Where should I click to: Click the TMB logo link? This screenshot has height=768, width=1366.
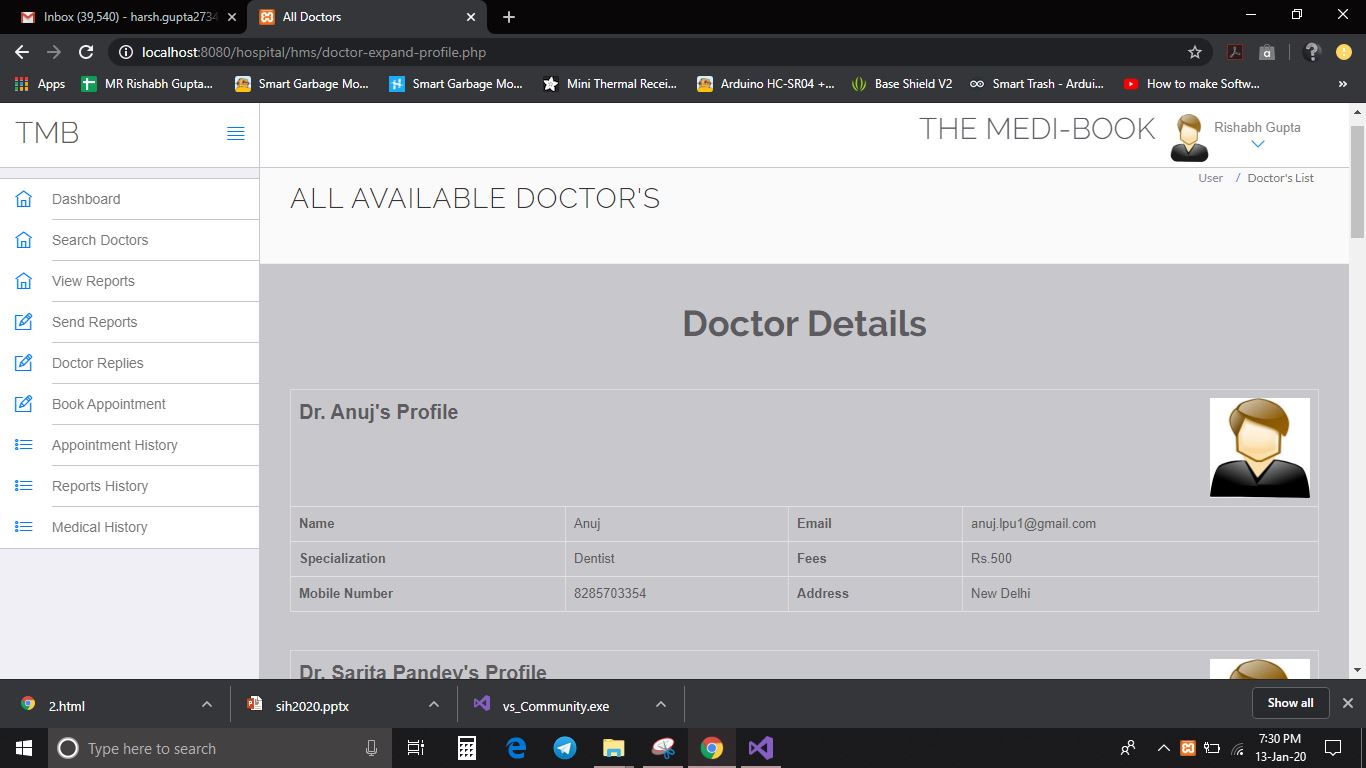47,133
